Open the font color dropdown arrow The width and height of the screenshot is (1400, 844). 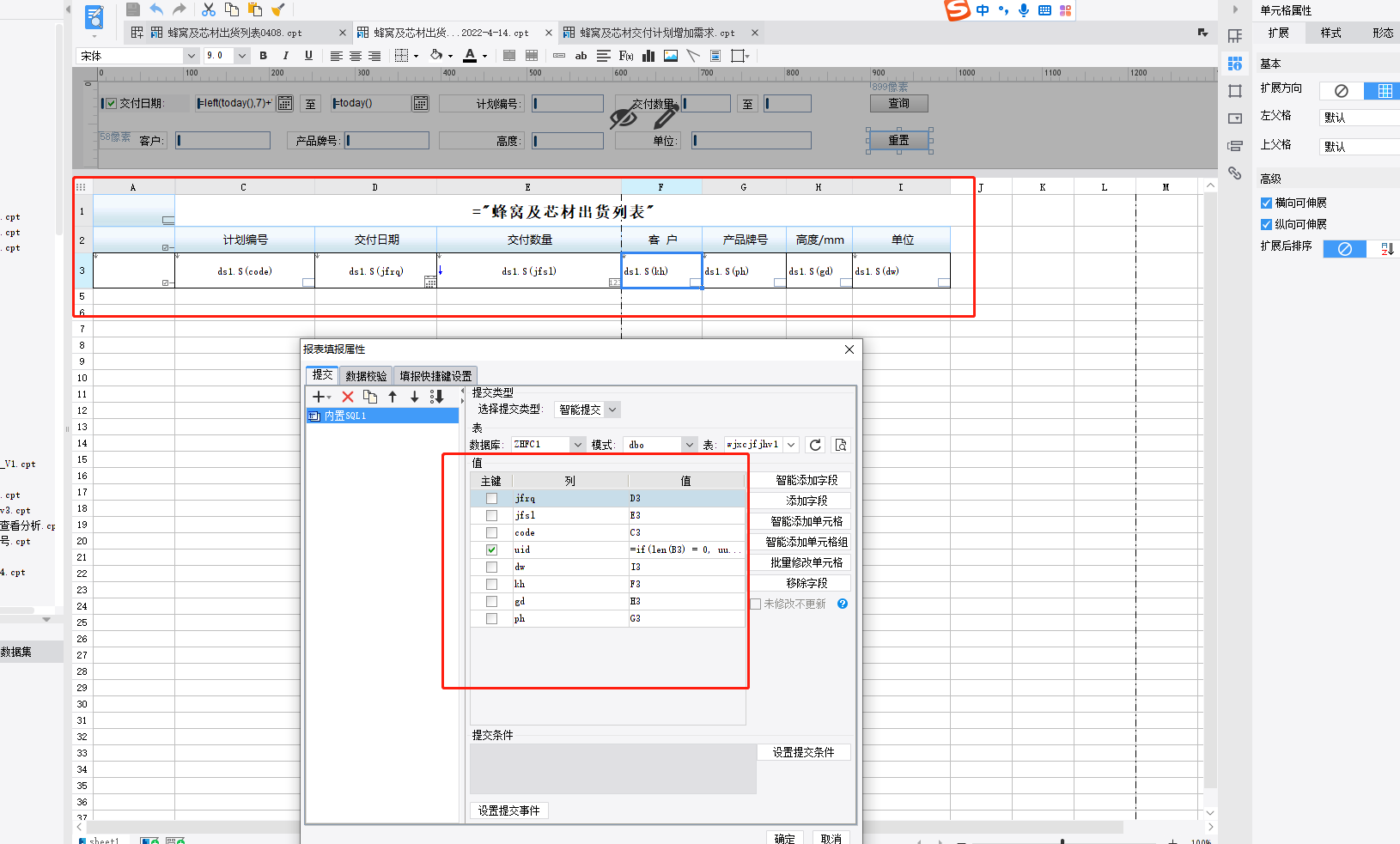(485, 56)
